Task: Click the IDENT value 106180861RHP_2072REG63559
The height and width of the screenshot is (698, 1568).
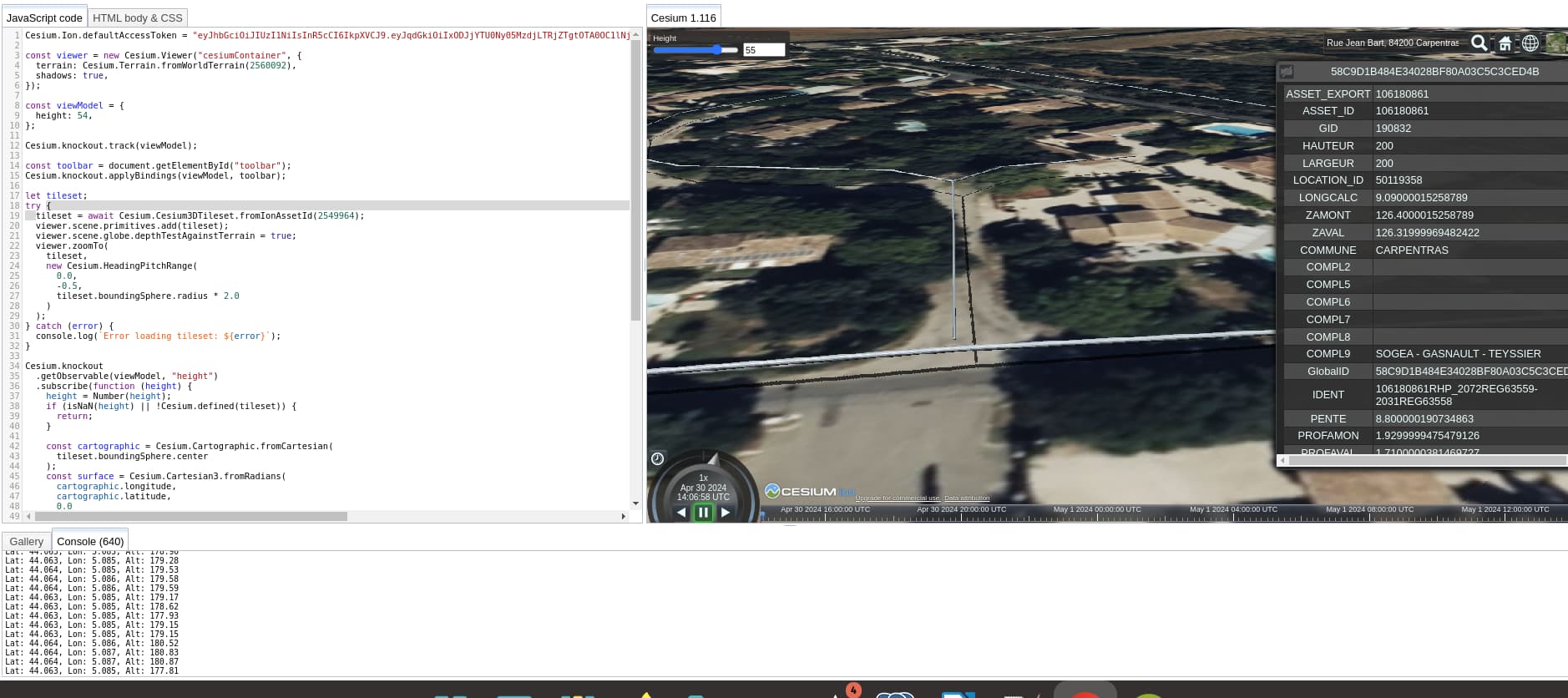Action: (x=1456, y=395)
